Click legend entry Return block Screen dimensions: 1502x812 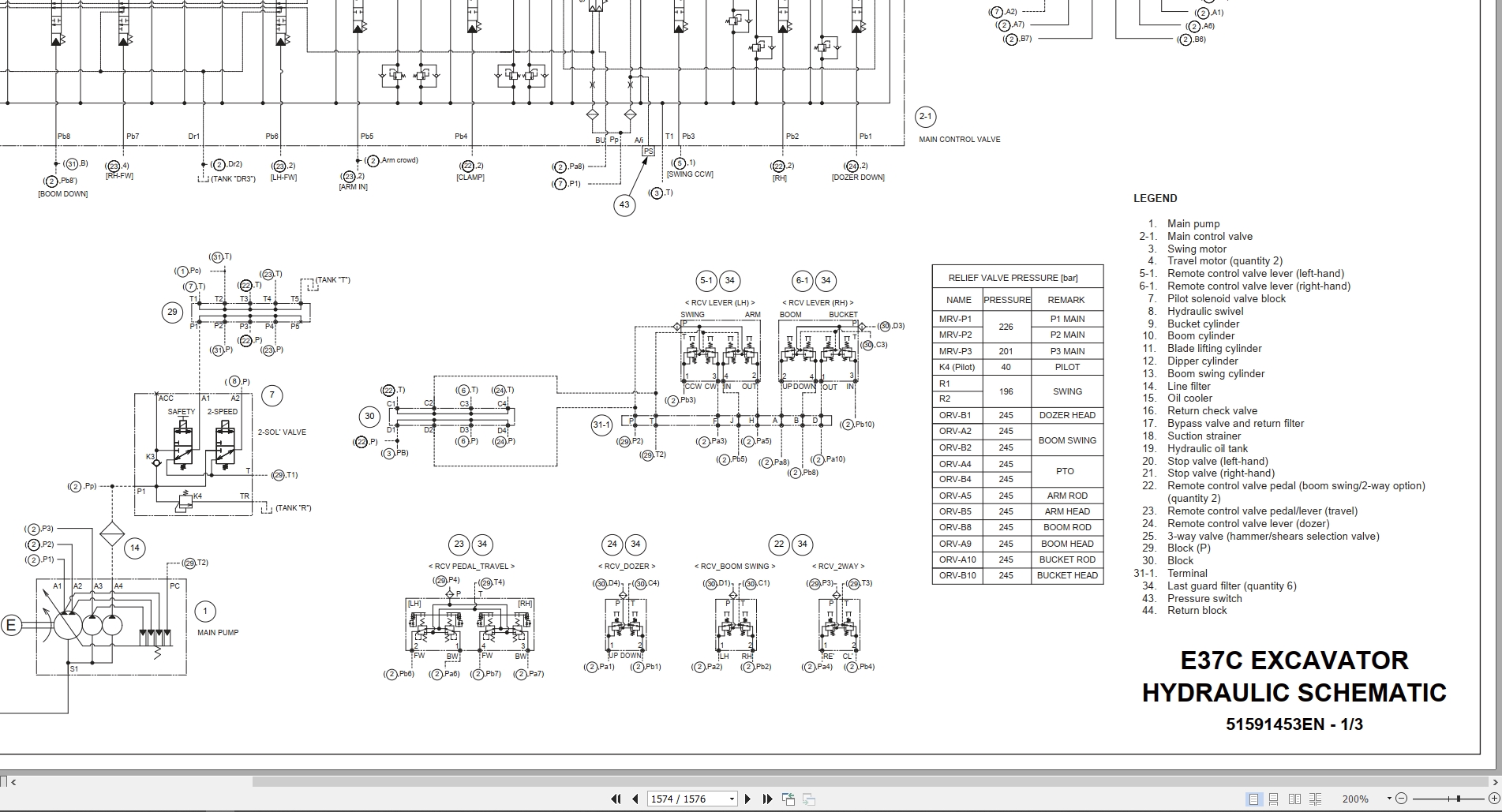[x=1197, y=610]
